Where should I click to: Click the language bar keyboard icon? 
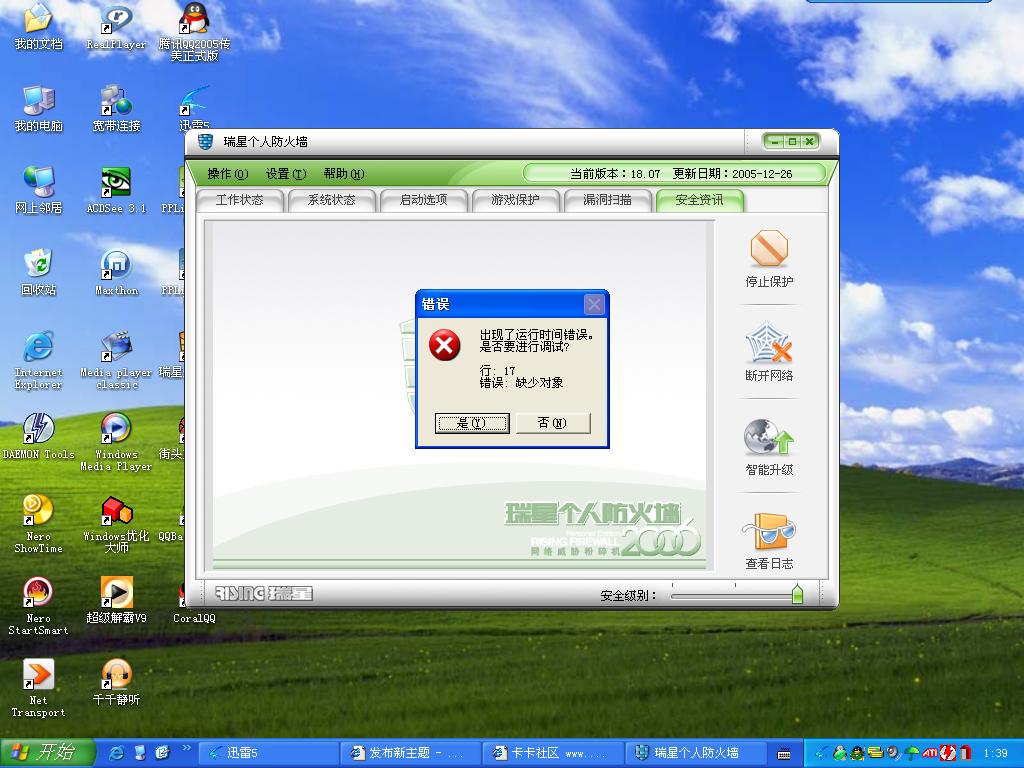coord(784,754)
